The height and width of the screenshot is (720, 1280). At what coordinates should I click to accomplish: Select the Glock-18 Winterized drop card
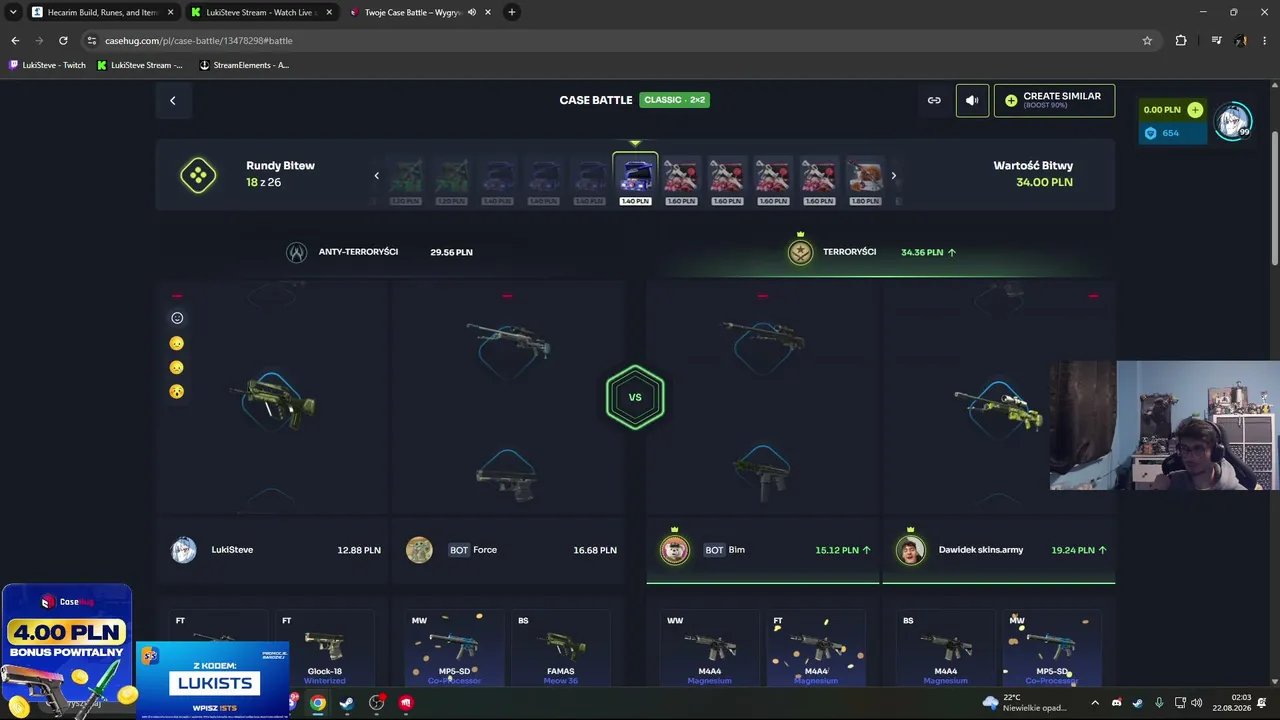click(324, 649)
